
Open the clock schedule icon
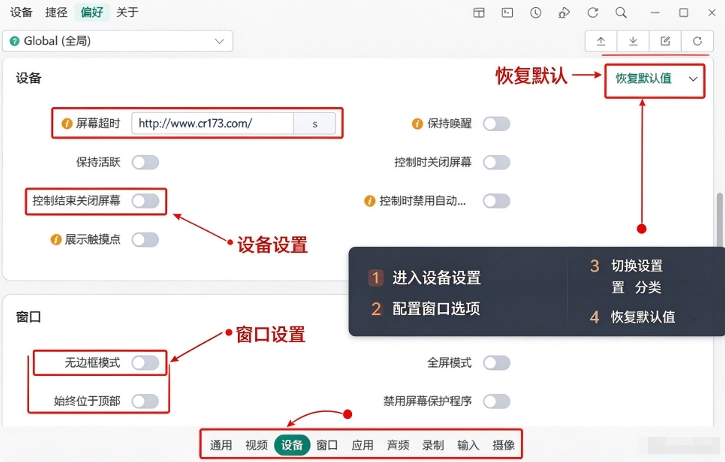pos(535,12)
